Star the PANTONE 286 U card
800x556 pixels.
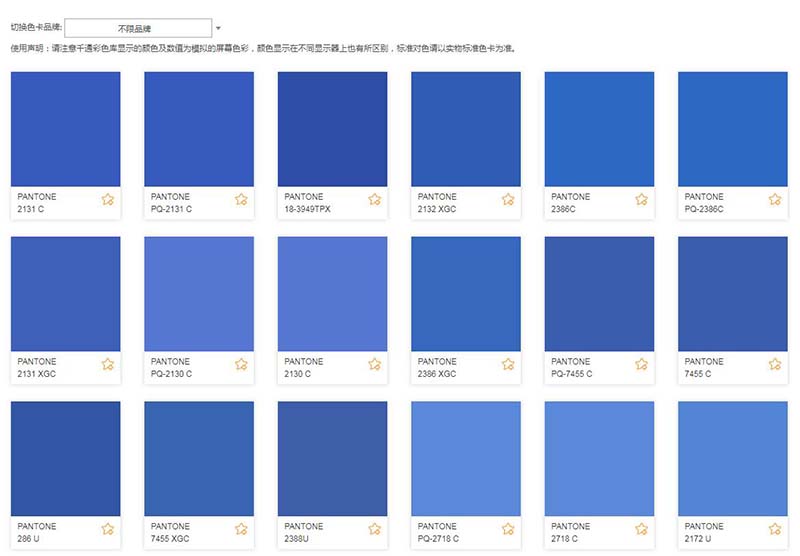(107, 529)
